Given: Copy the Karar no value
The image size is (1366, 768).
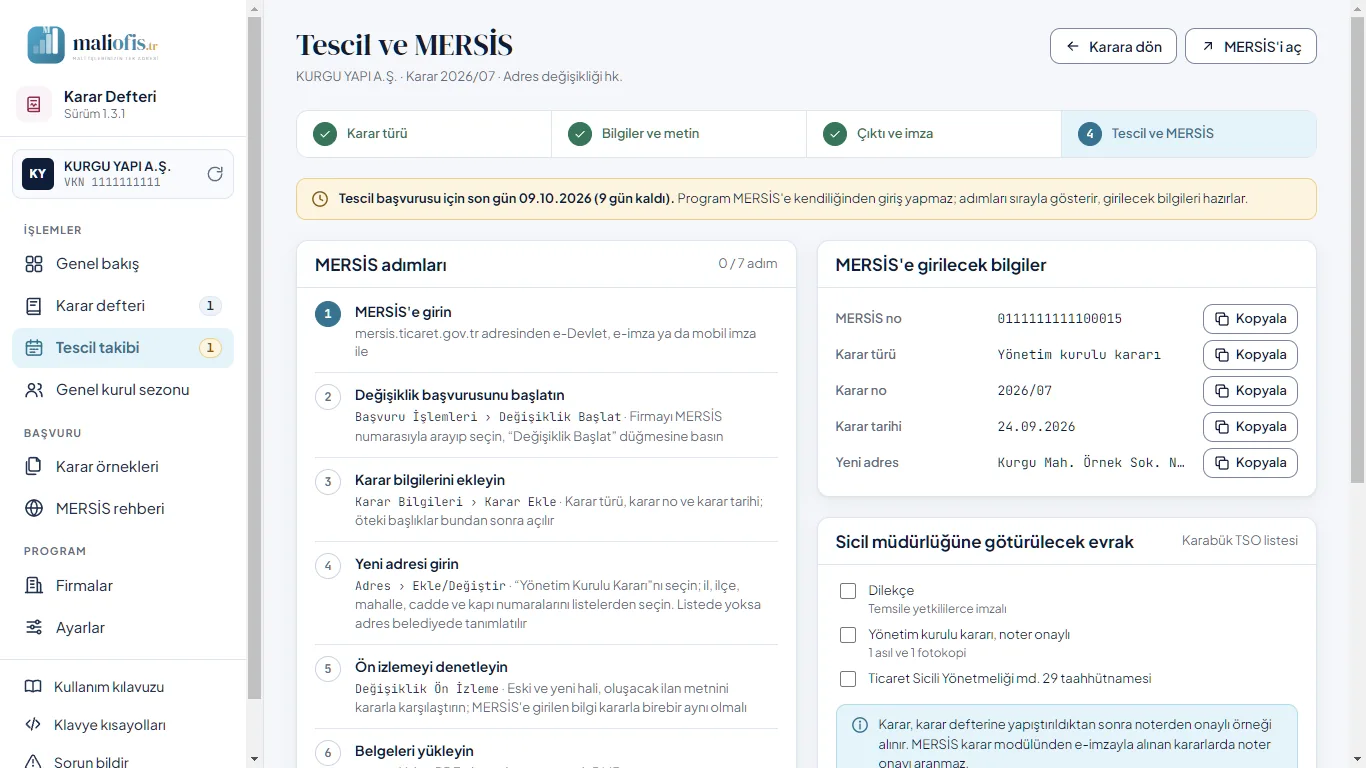Looking at the screenshot, I should click(x=1250, y=391).
